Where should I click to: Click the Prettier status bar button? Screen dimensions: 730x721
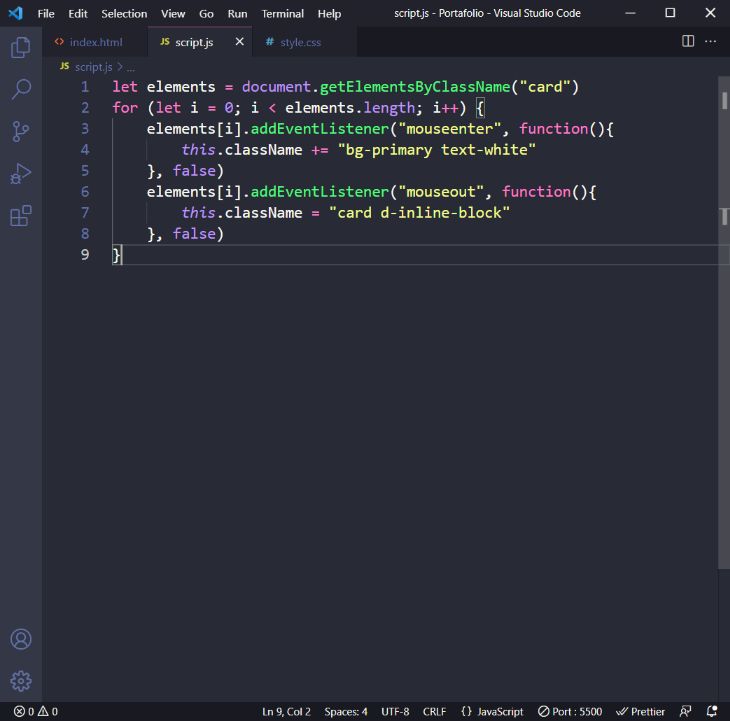(x=641, y=711)
